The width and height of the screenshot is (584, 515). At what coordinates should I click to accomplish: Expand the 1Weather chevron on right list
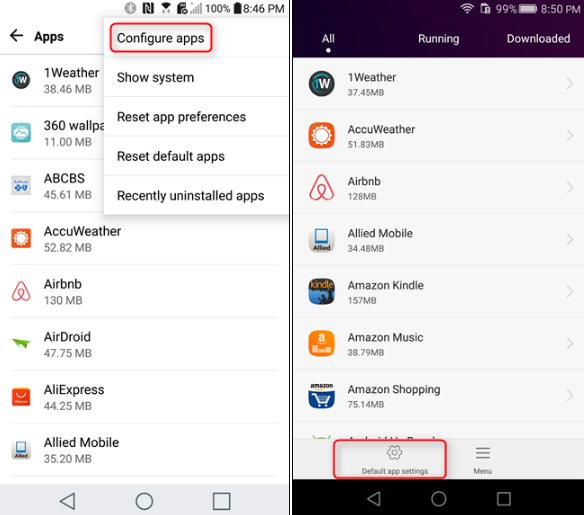point(569,83)
